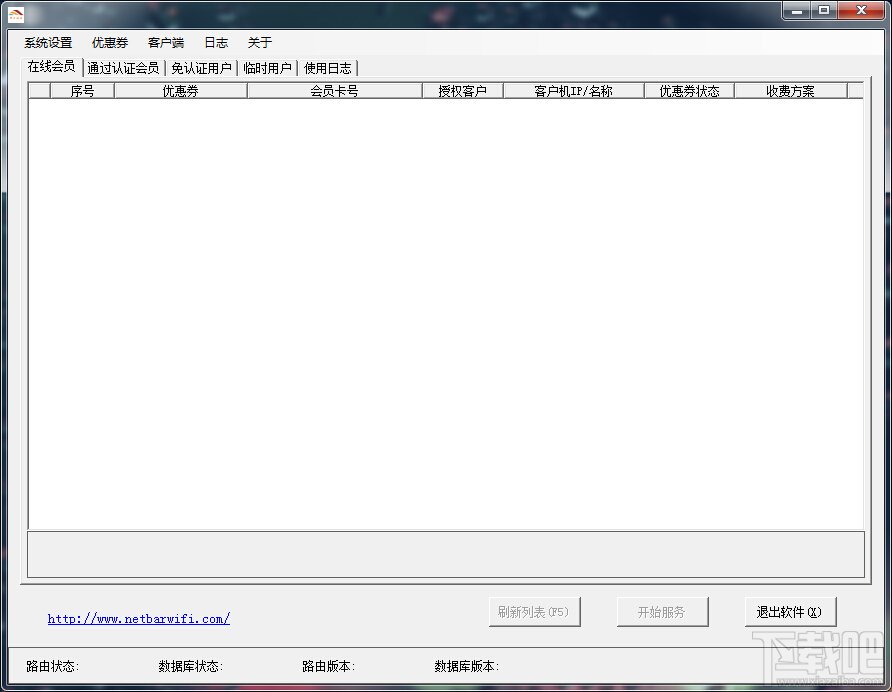Click the 刷新列表 (F5) button
The height and width of the screenshot is (692, 892).
point(534,612)
